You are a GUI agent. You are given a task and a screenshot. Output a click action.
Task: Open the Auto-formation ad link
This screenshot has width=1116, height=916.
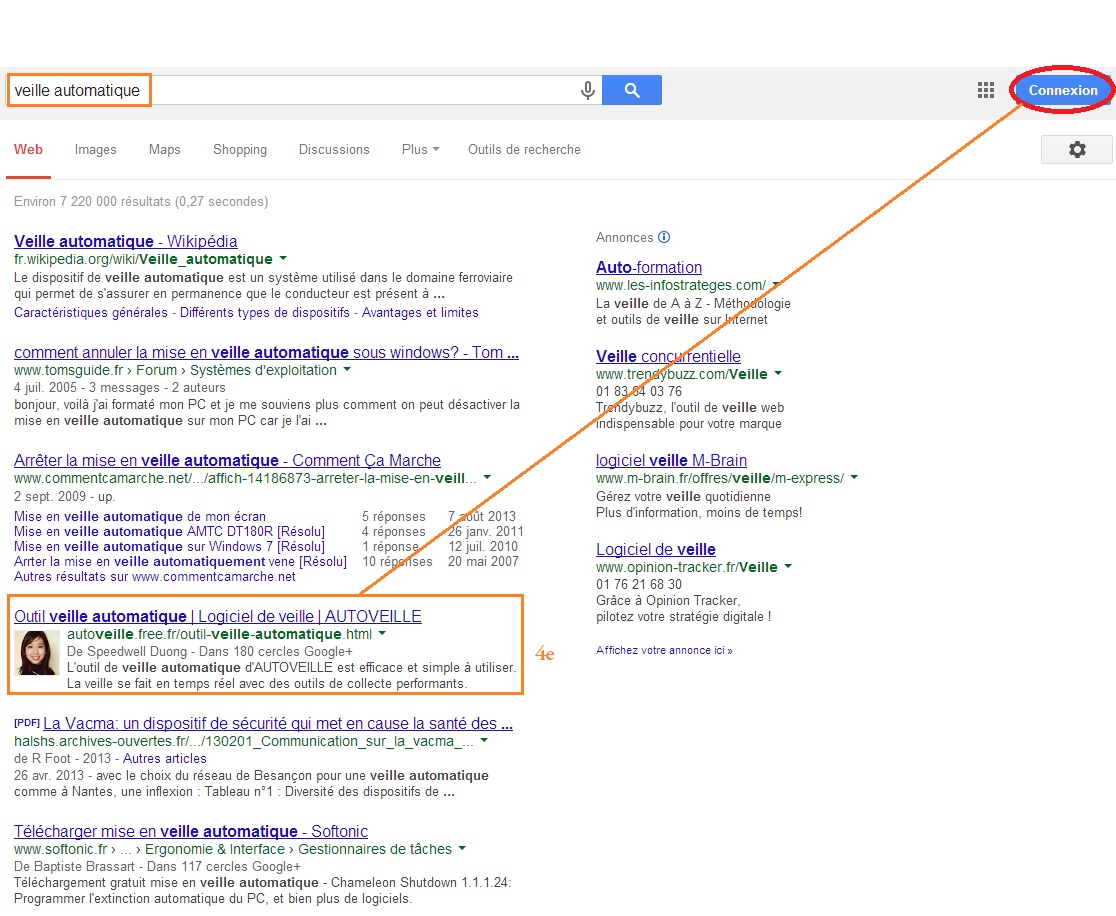point(649,267)
